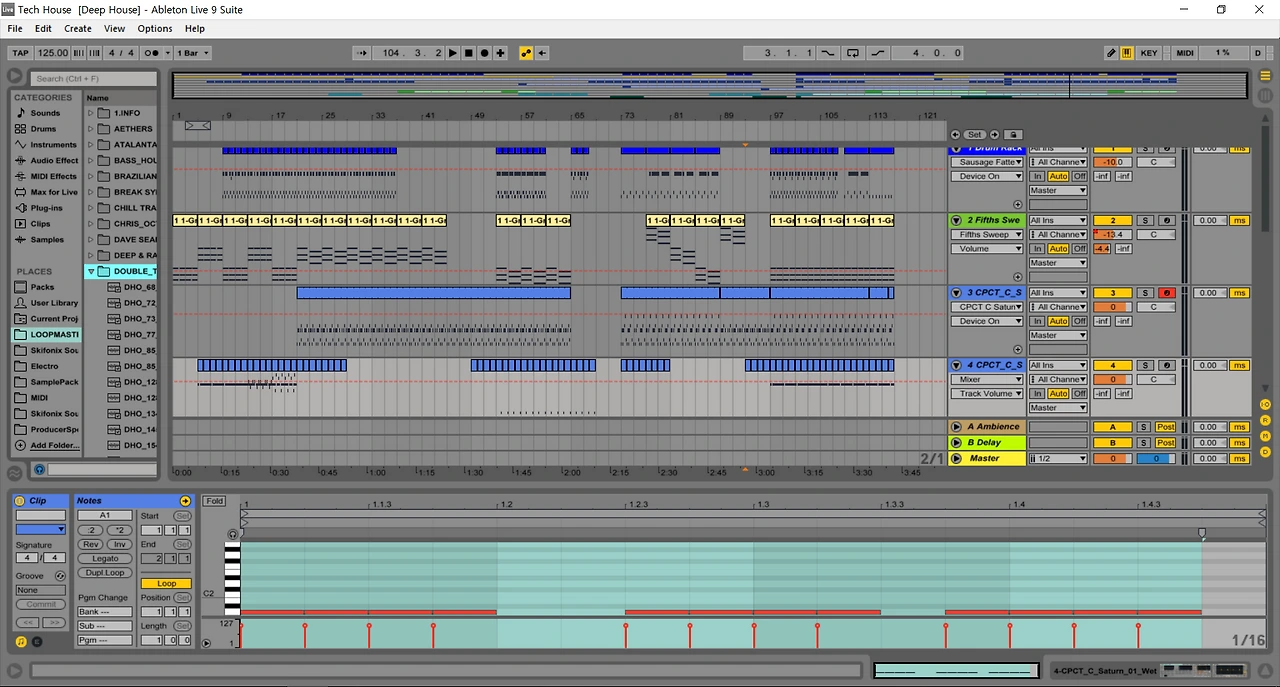Viewport: 1280px width, 687px height.
Task: Click the metronome toggle in transport bar
Action: click(152, 53)
